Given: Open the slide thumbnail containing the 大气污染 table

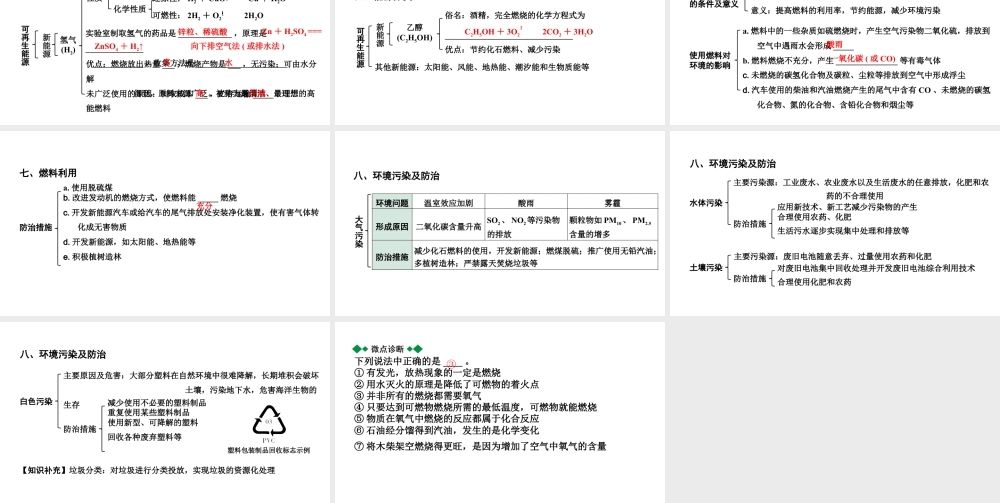Looking at the screenshot, I should click(x=500, y=223).
